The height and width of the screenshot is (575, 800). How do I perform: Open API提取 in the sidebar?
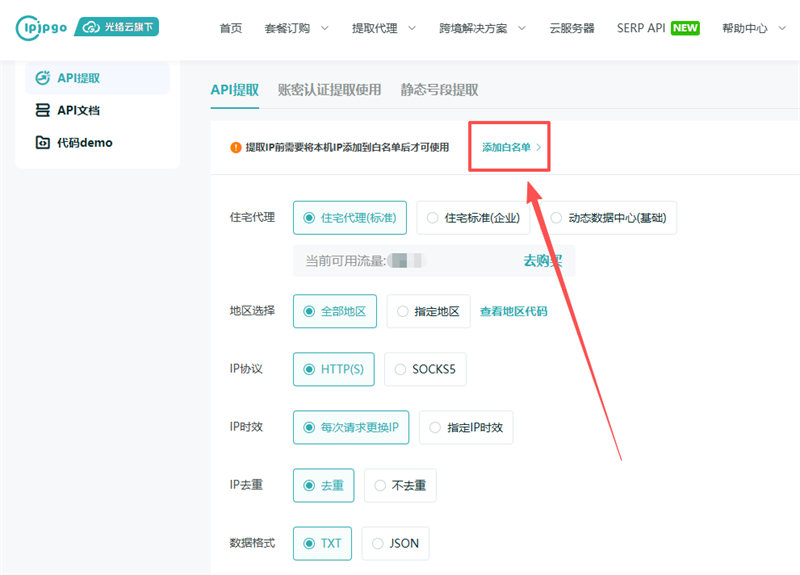click(x=79, y=78)
